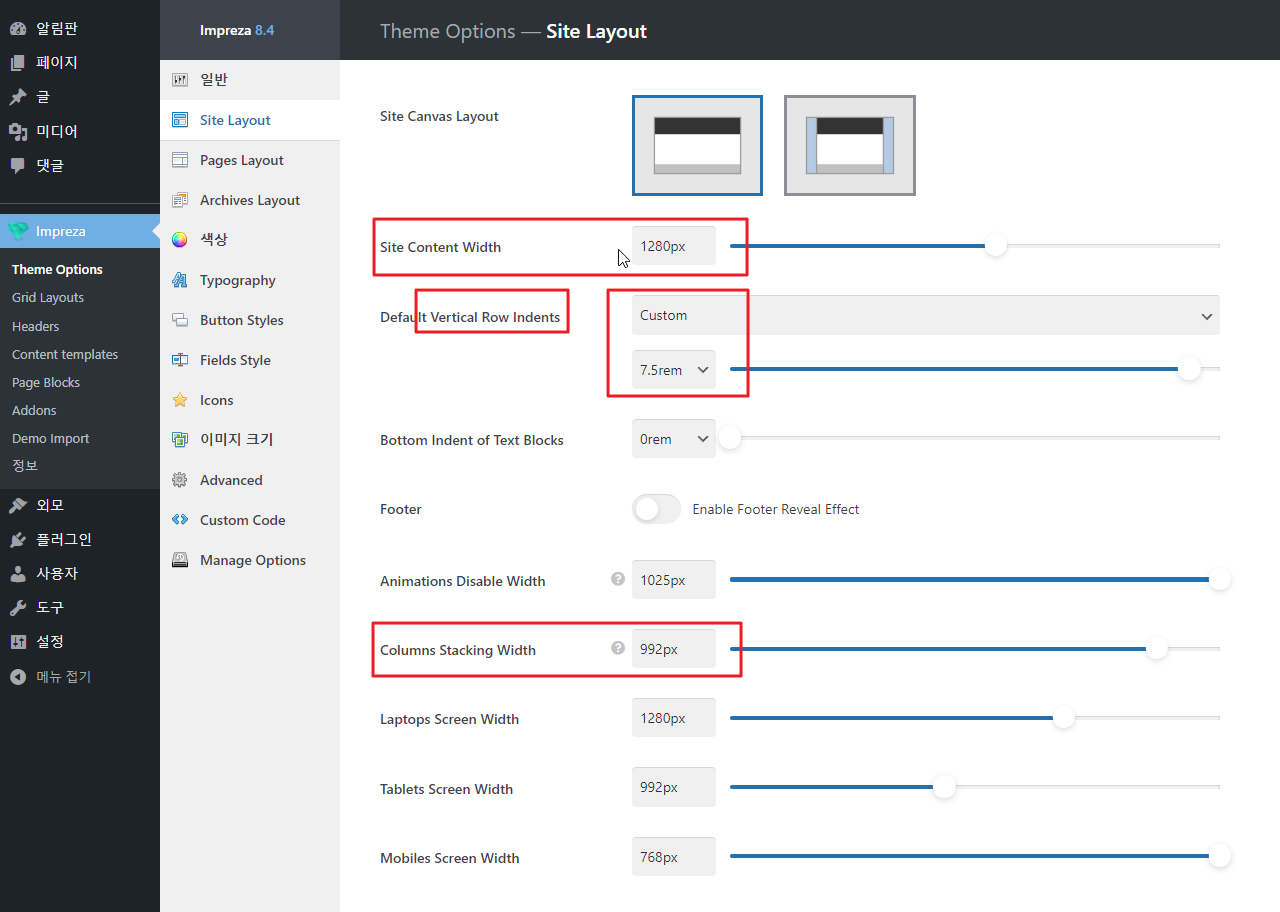Click the 댓글 comments bubble icon
The height and width of the screenshot is (912, 1280).
[x=18, y=165]
